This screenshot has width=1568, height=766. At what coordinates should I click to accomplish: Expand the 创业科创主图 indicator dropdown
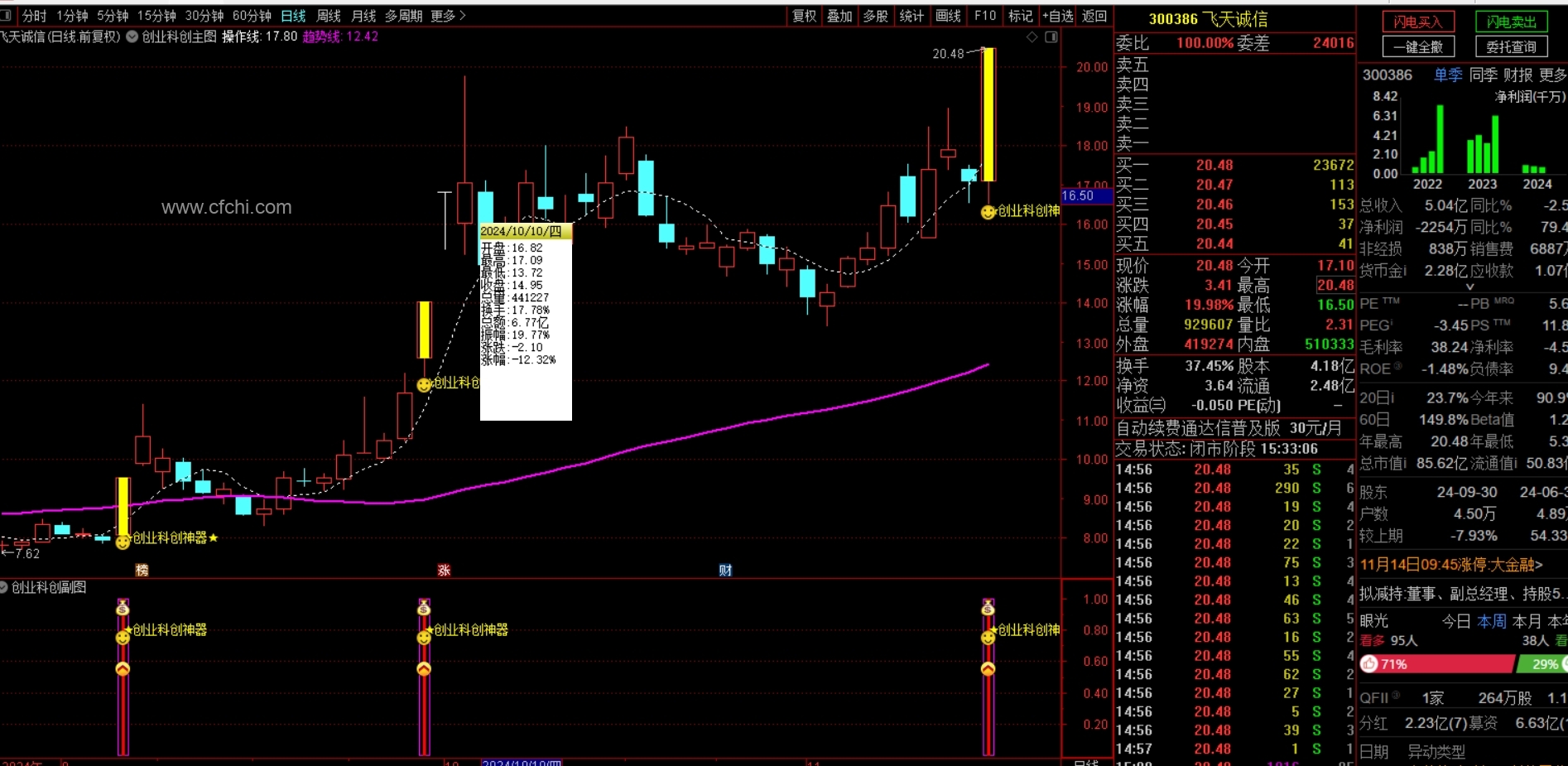132,36
